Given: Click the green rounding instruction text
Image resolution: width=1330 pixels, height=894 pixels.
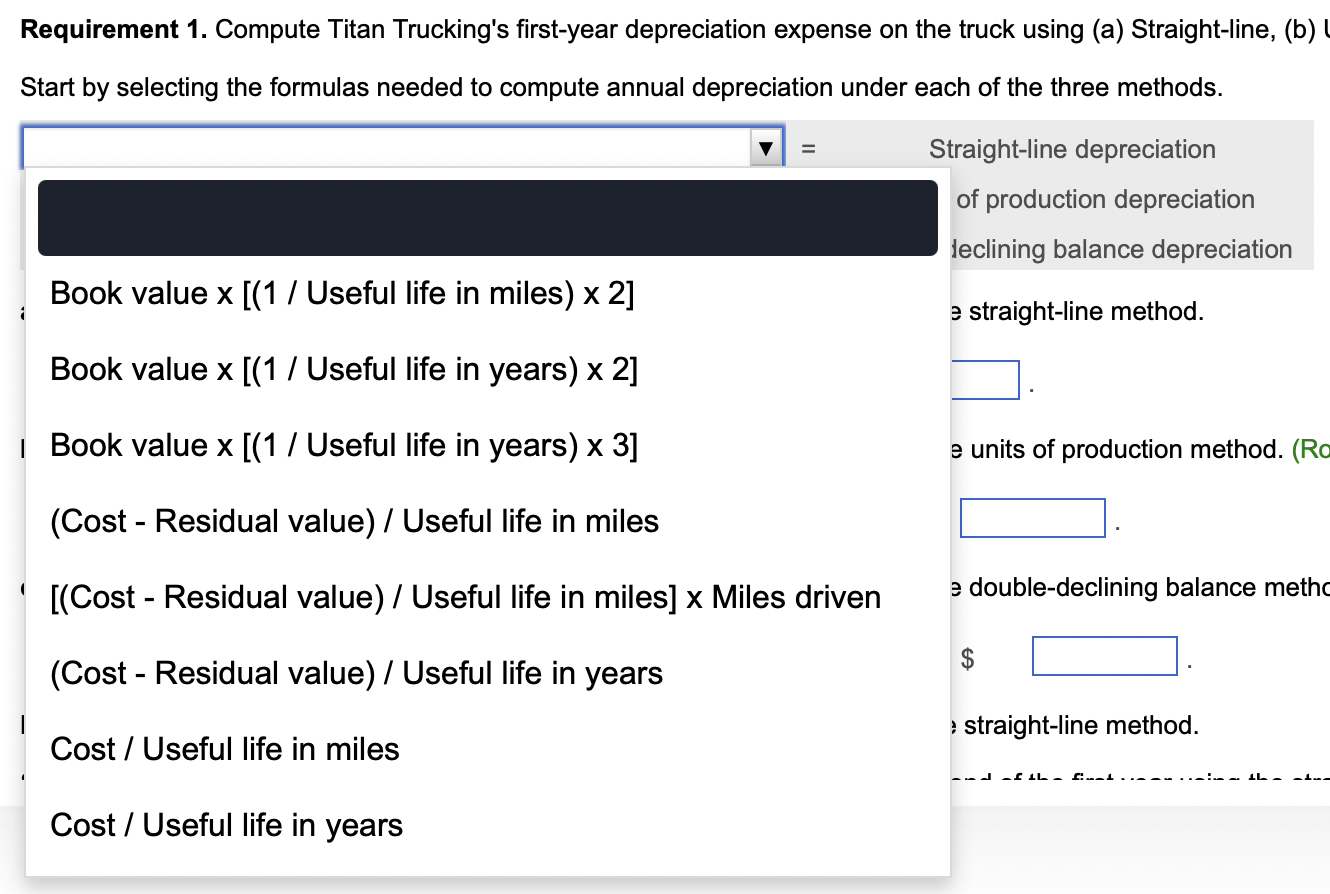Looking at the screenshot, I should point(1312,449).
